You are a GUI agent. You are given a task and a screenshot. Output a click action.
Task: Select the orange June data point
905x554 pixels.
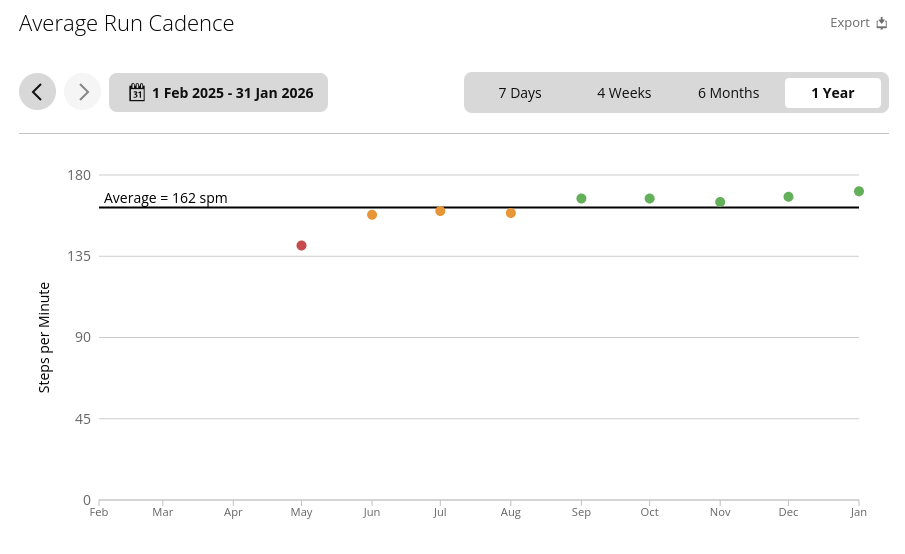click(372, 215)
